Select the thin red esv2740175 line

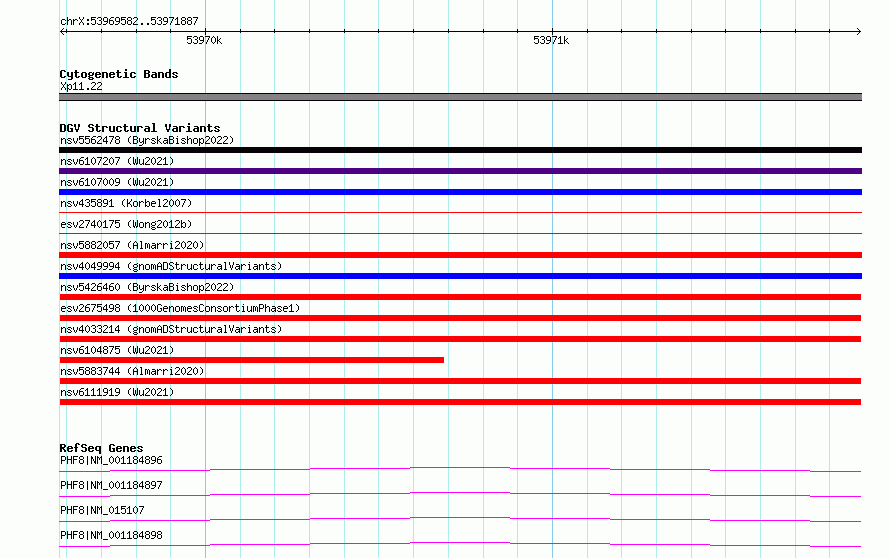coord(460,233)
